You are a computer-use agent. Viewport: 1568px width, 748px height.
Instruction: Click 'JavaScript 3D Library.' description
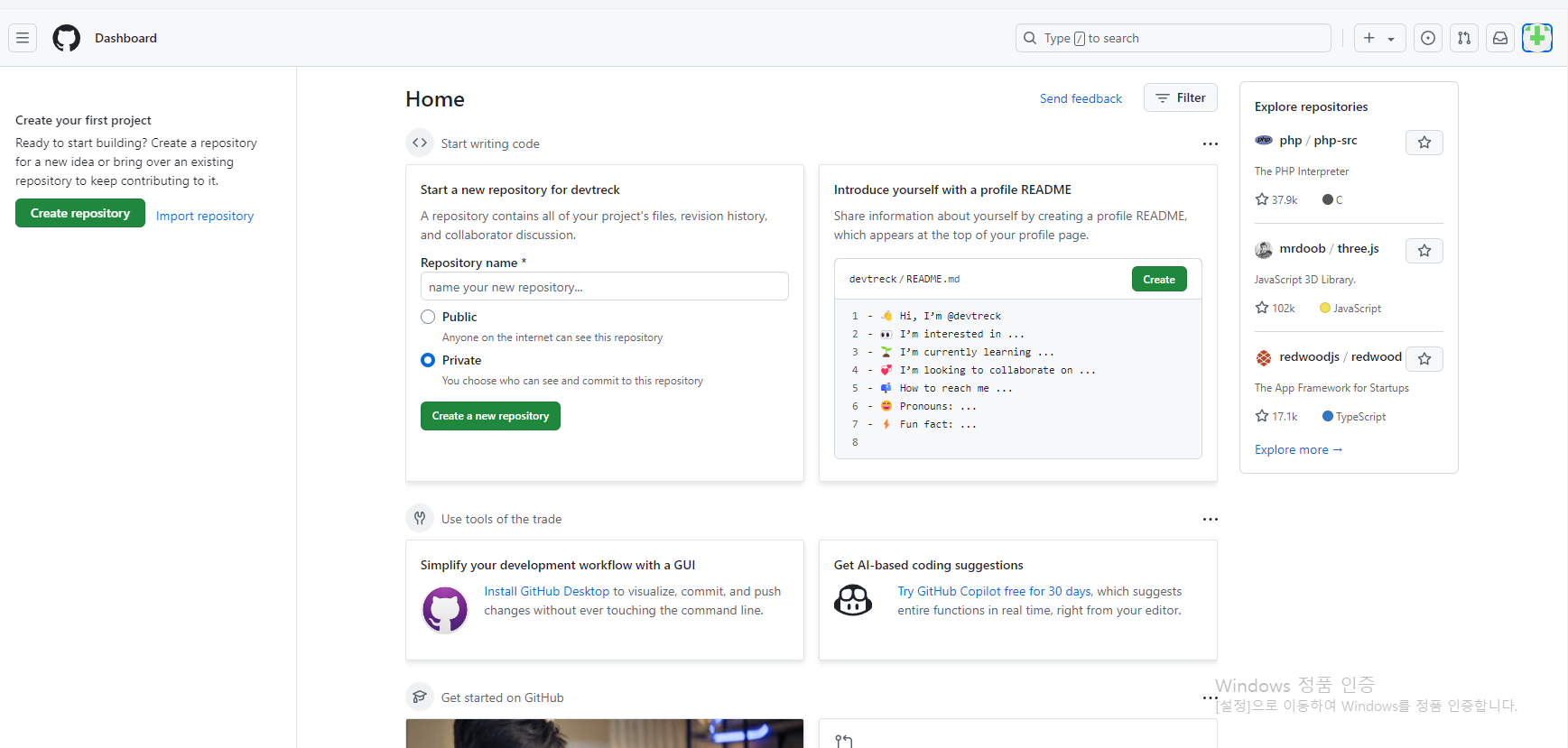(1305, 280)
